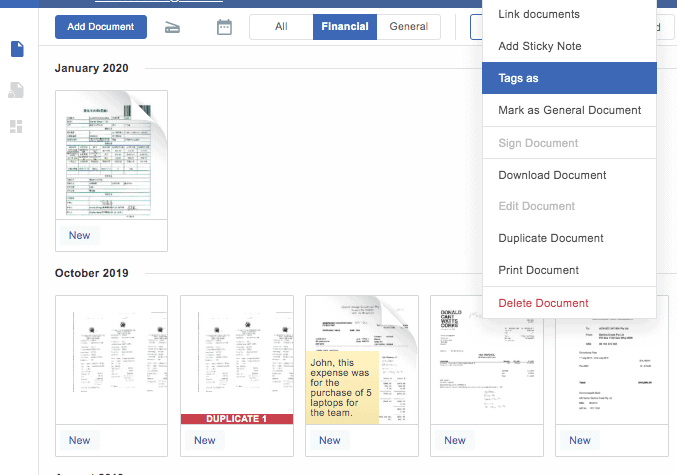Open the calendar date filter icon

pos(224,27)
